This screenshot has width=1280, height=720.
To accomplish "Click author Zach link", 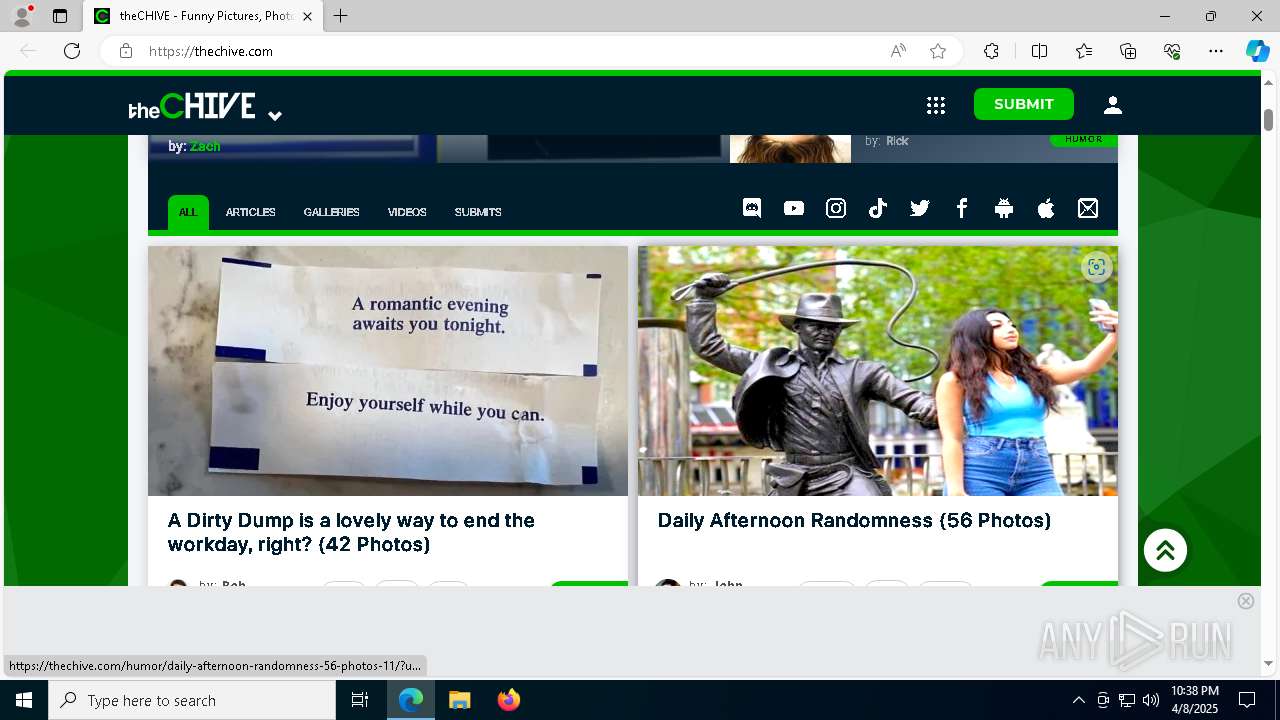I will click(205, 146).
